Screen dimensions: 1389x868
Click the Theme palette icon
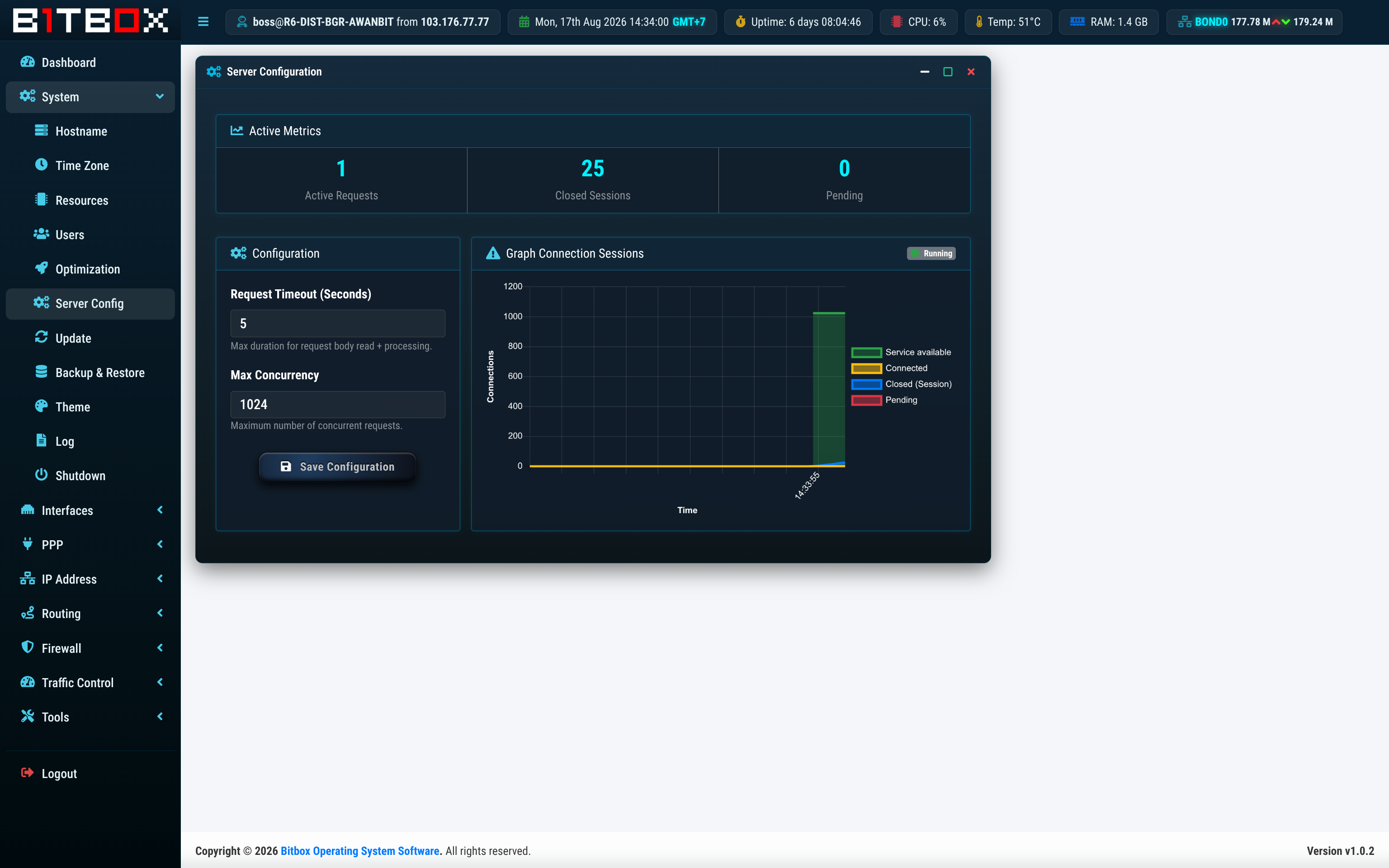click(41, 406)
